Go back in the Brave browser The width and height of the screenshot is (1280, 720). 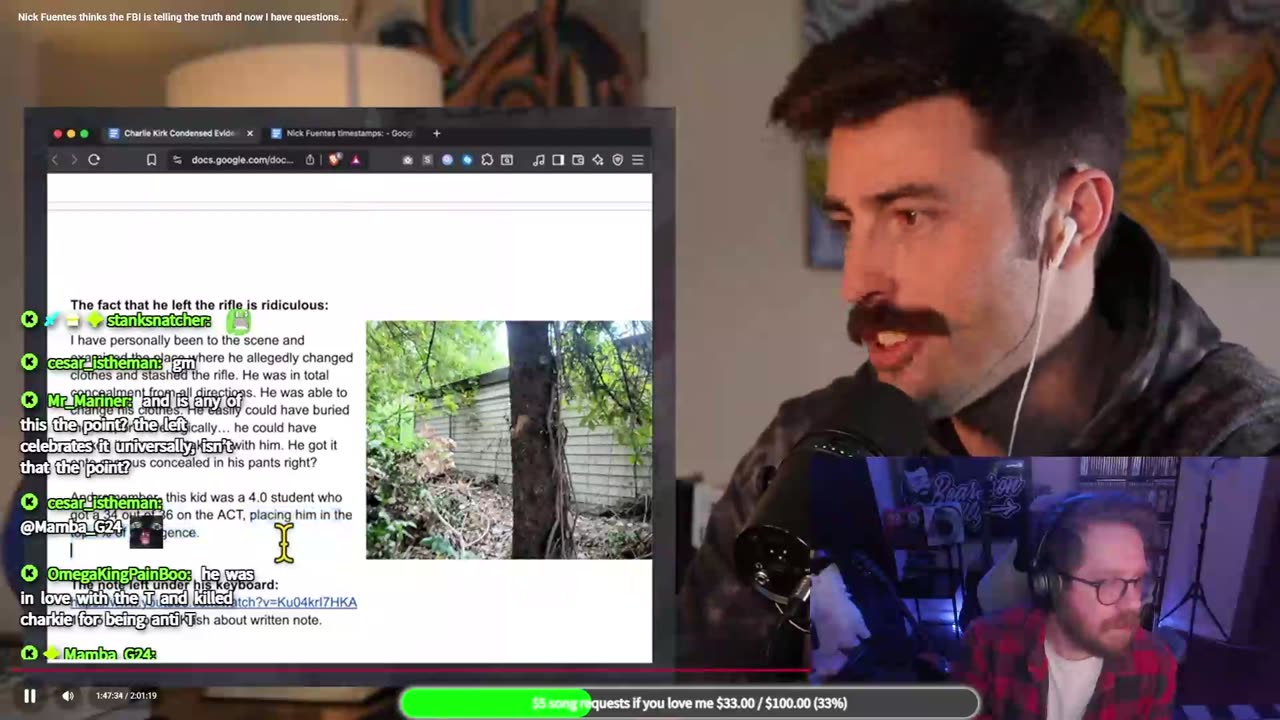55,160
